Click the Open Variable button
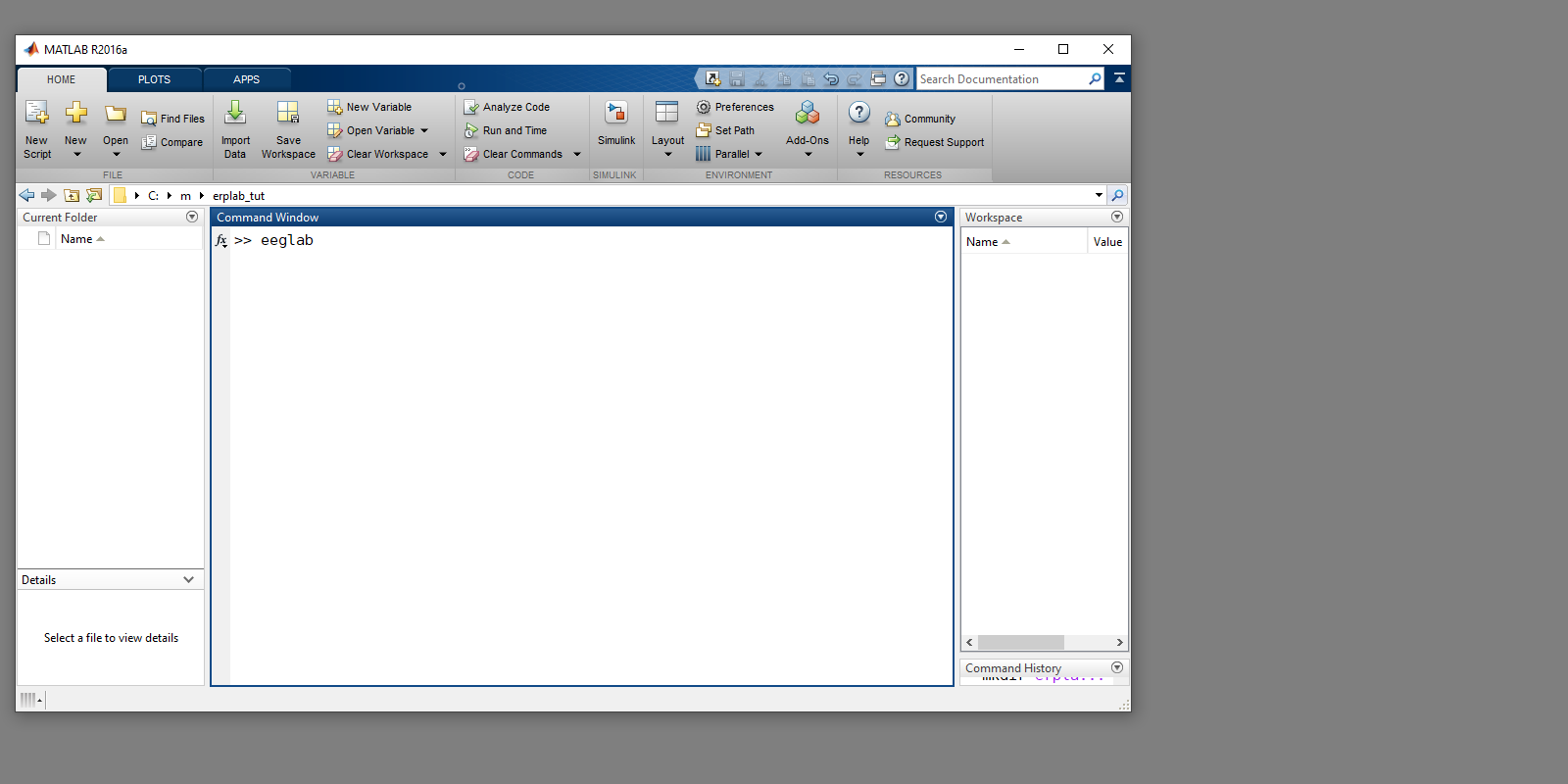This screenshot has height=784, width=1568. tap(371, 130)
